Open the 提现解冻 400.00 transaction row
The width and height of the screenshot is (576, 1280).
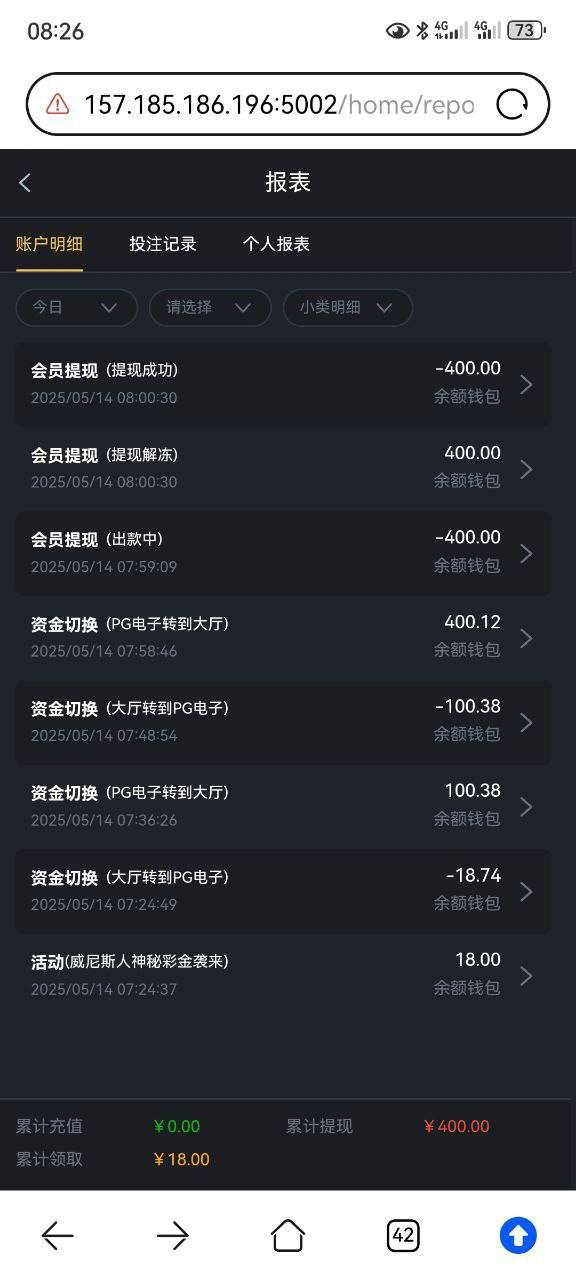click(283, 468)
